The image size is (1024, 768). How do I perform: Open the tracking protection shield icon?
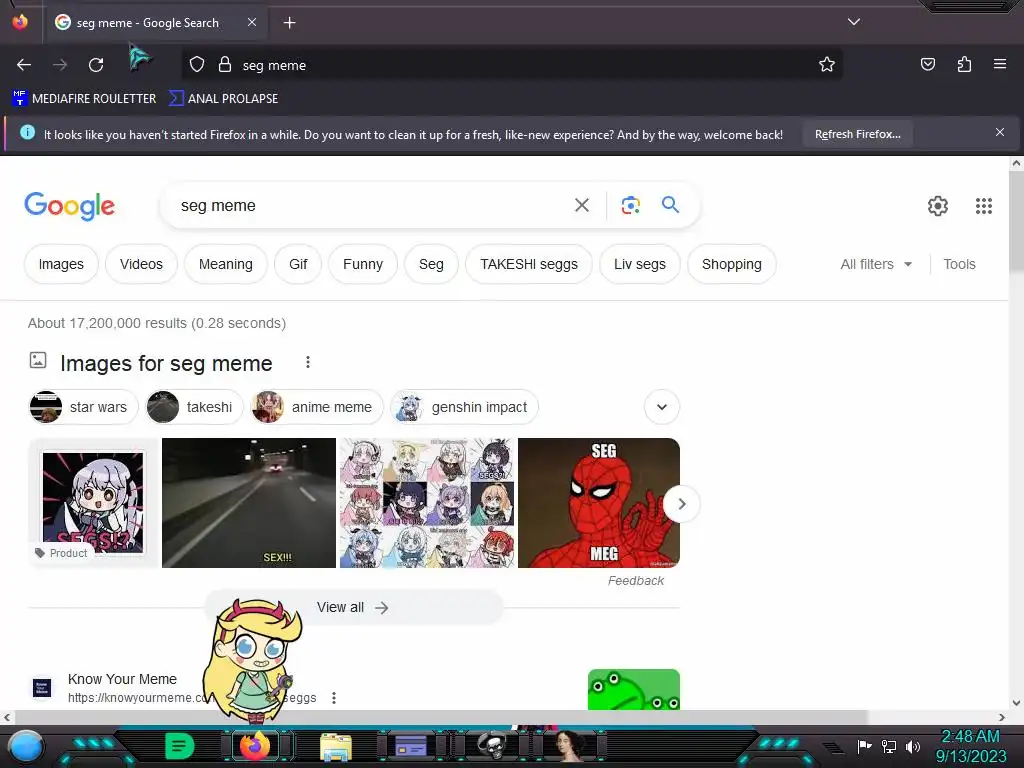point(197,65)
